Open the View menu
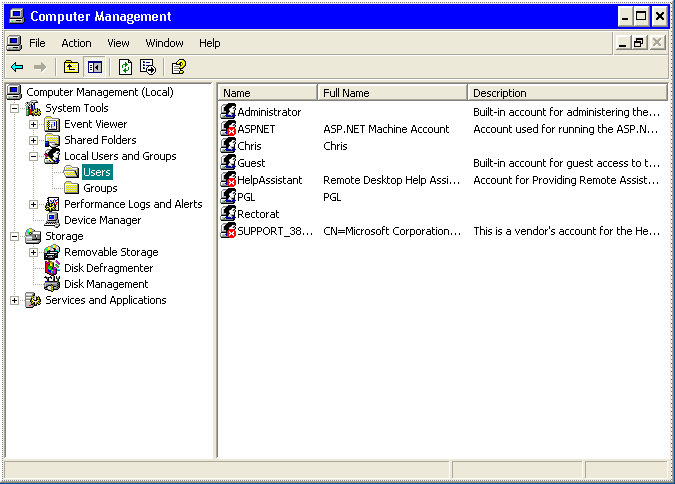This screenshot has width=675, height=484. click(118, 43)
